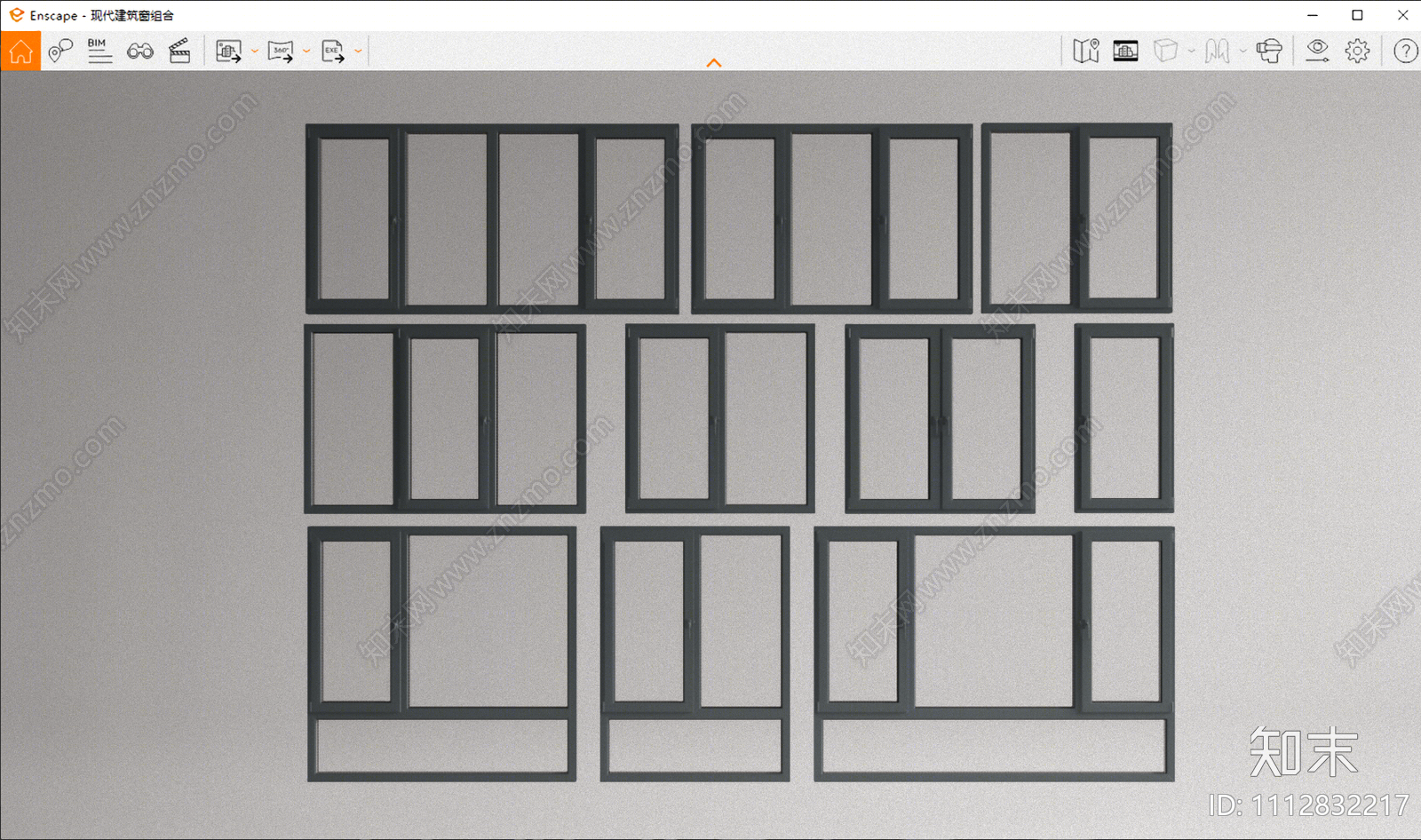Expand the EXE export dropdown arrow
Viewport: 1421px width, 840px height.
click(x=358, y=52)
